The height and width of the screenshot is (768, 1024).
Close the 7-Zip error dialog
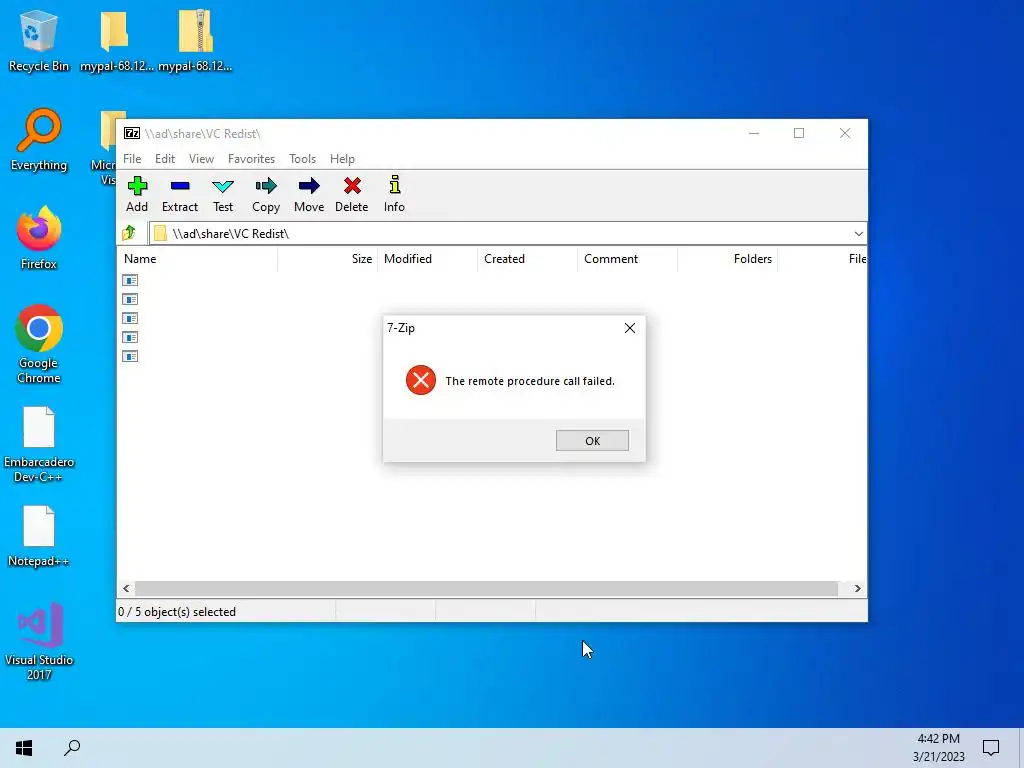pyautogui.click(x=630, y=328)
